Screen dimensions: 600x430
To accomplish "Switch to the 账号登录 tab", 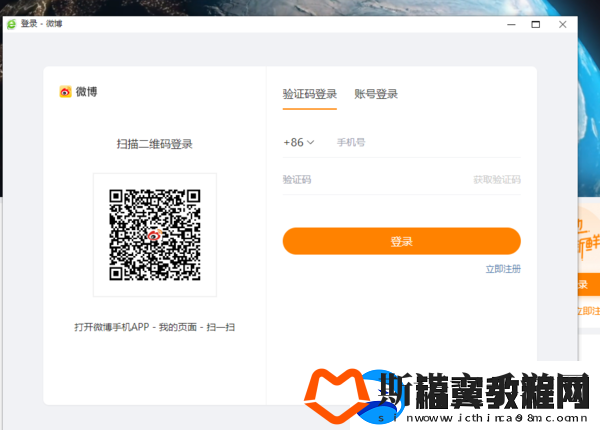I will click(x=376, y=94).
